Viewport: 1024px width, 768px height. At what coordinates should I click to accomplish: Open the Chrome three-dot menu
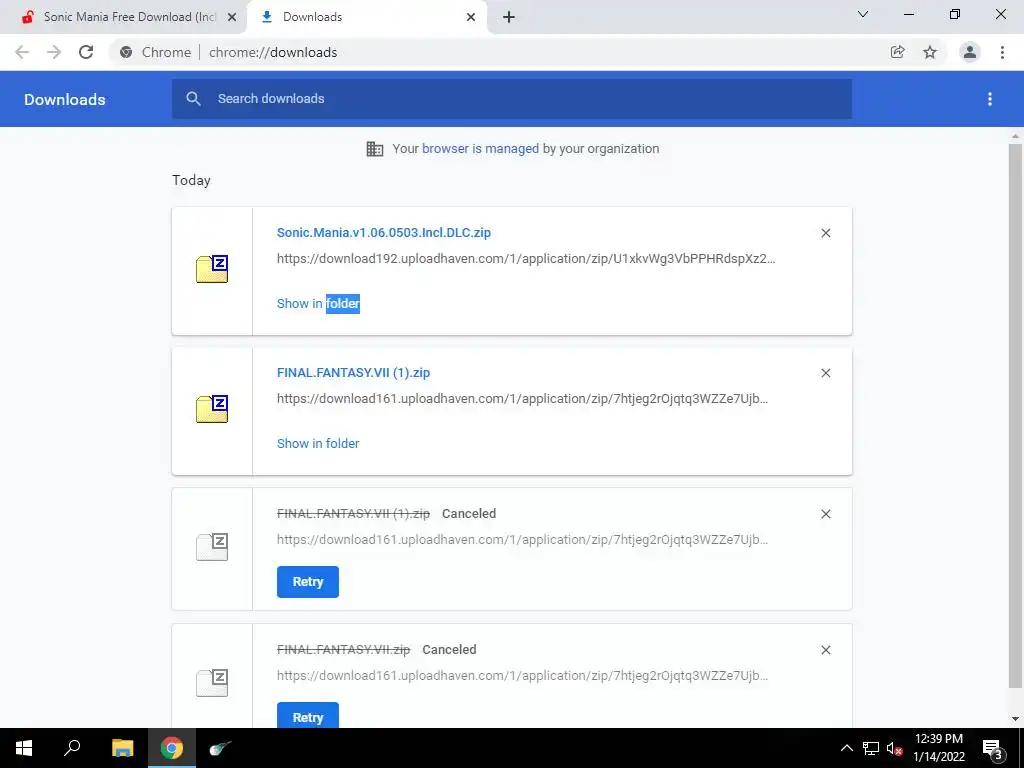(x=1002, y=52)
